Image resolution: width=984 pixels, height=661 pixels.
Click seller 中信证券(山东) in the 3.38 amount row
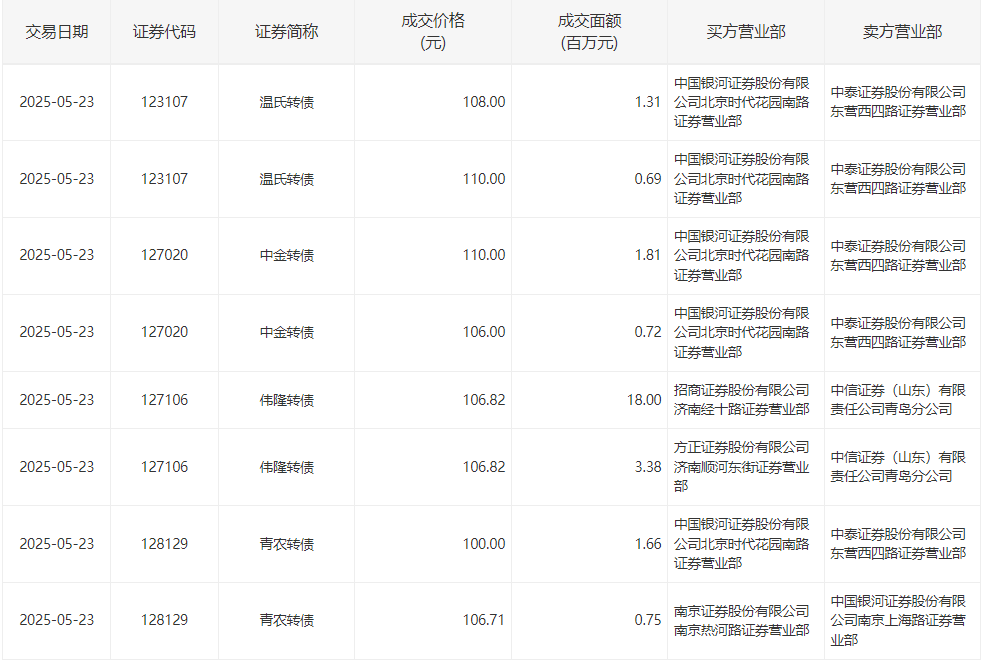point(898,467)
